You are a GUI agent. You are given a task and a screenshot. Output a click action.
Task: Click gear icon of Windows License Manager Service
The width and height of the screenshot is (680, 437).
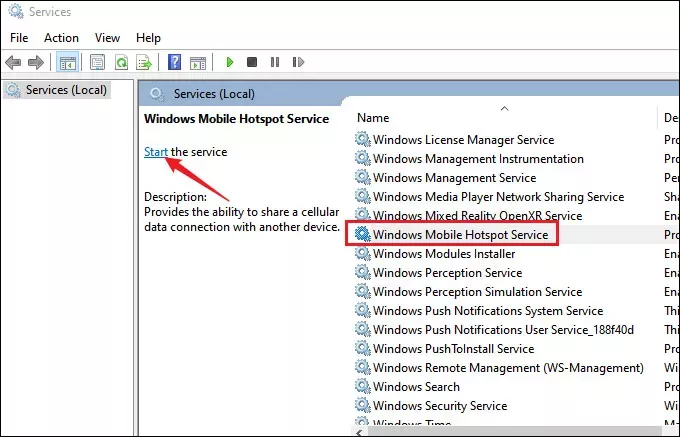[x=363, y=139]
